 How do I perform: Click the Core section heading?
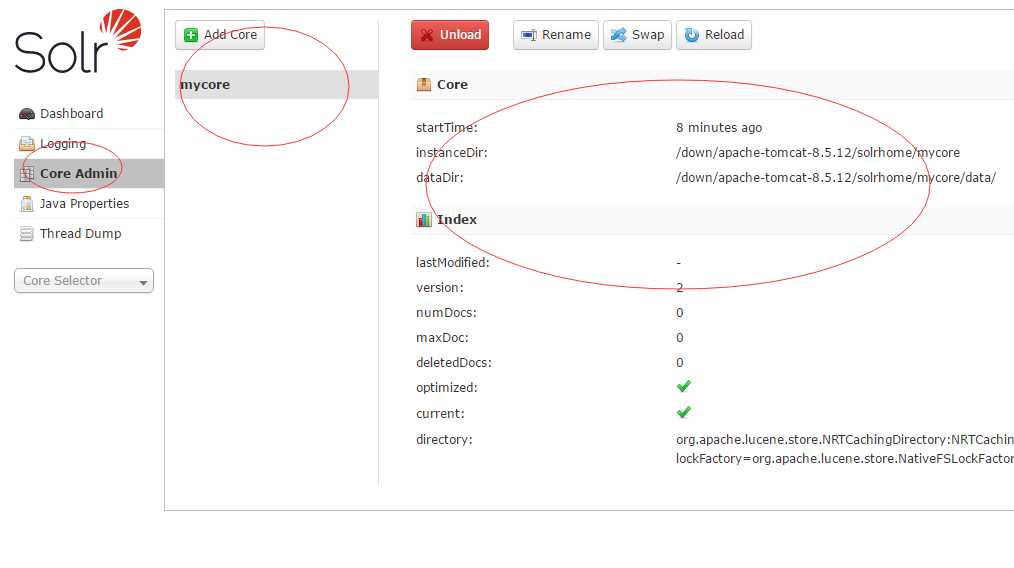pos(453,85)
